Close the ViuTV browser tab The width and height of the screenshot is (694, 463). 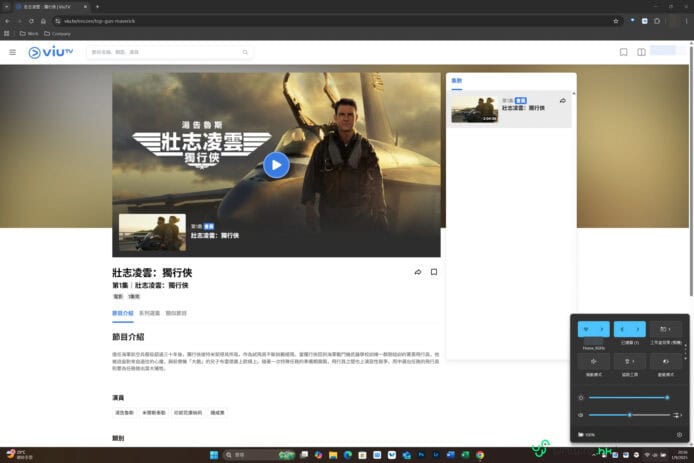[85, 7]
